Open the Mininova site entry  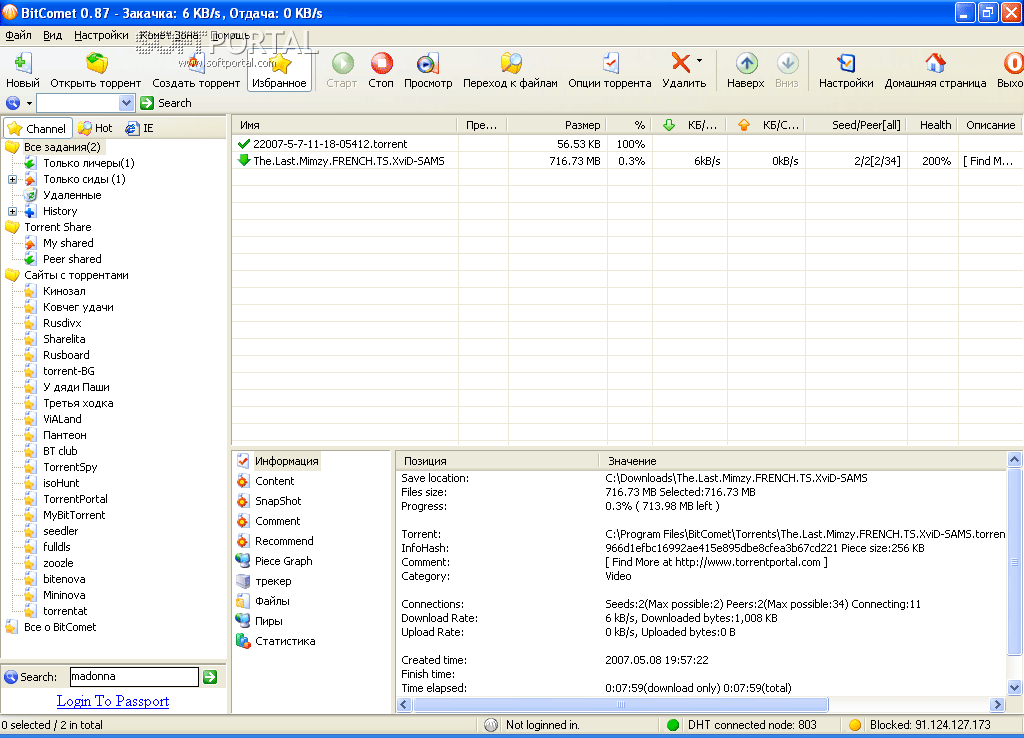(x=64, y=595)
